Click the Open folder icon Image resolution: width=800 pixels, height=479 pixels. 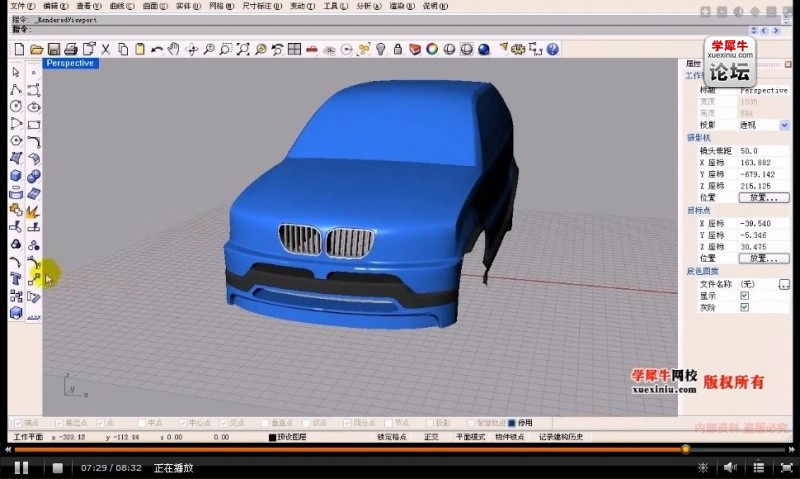tap(36, 49)
